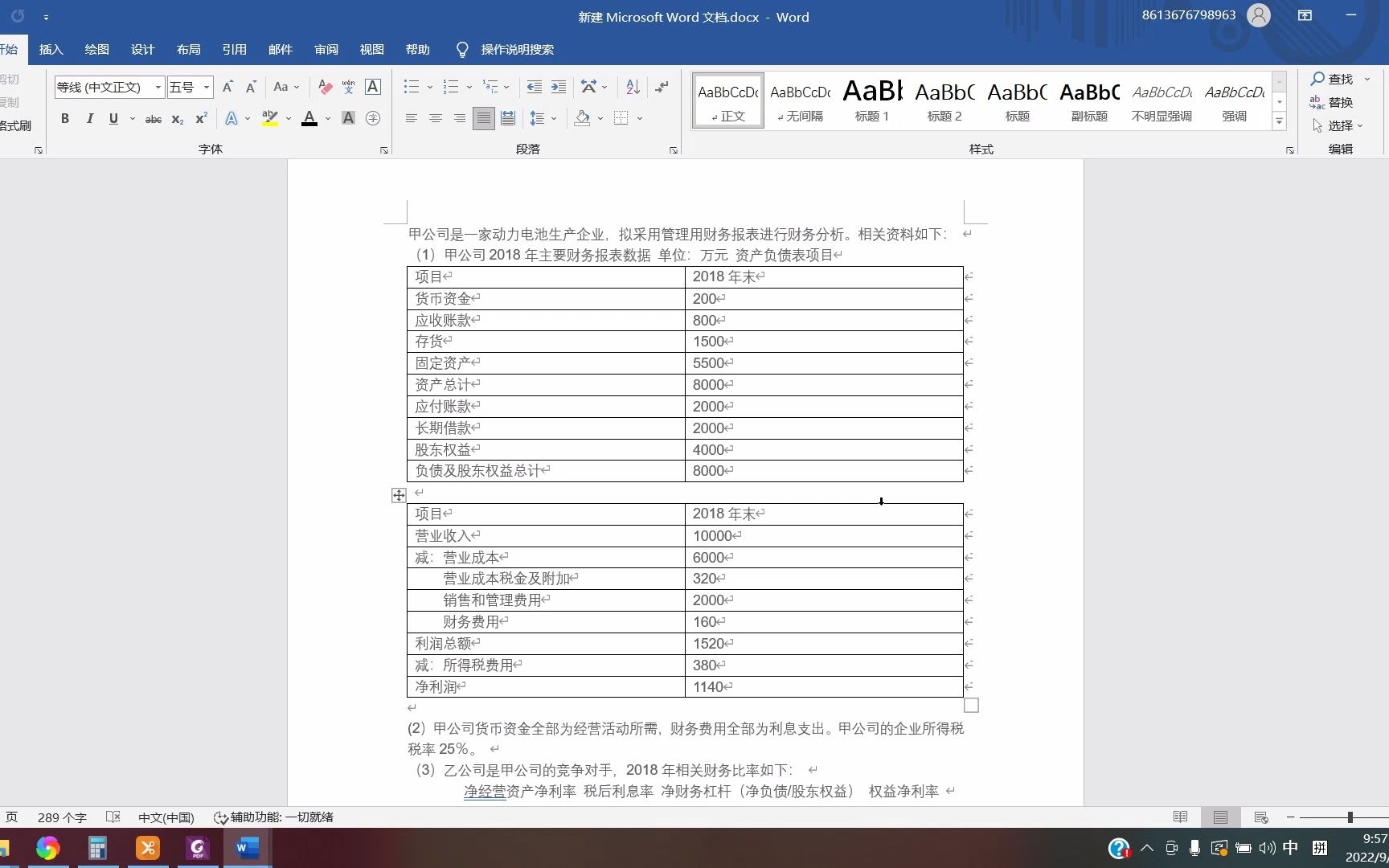This screenshot has height=868, width=1389.
Task: Click the zoom out minus button
Action: (x=1290, y=817)
